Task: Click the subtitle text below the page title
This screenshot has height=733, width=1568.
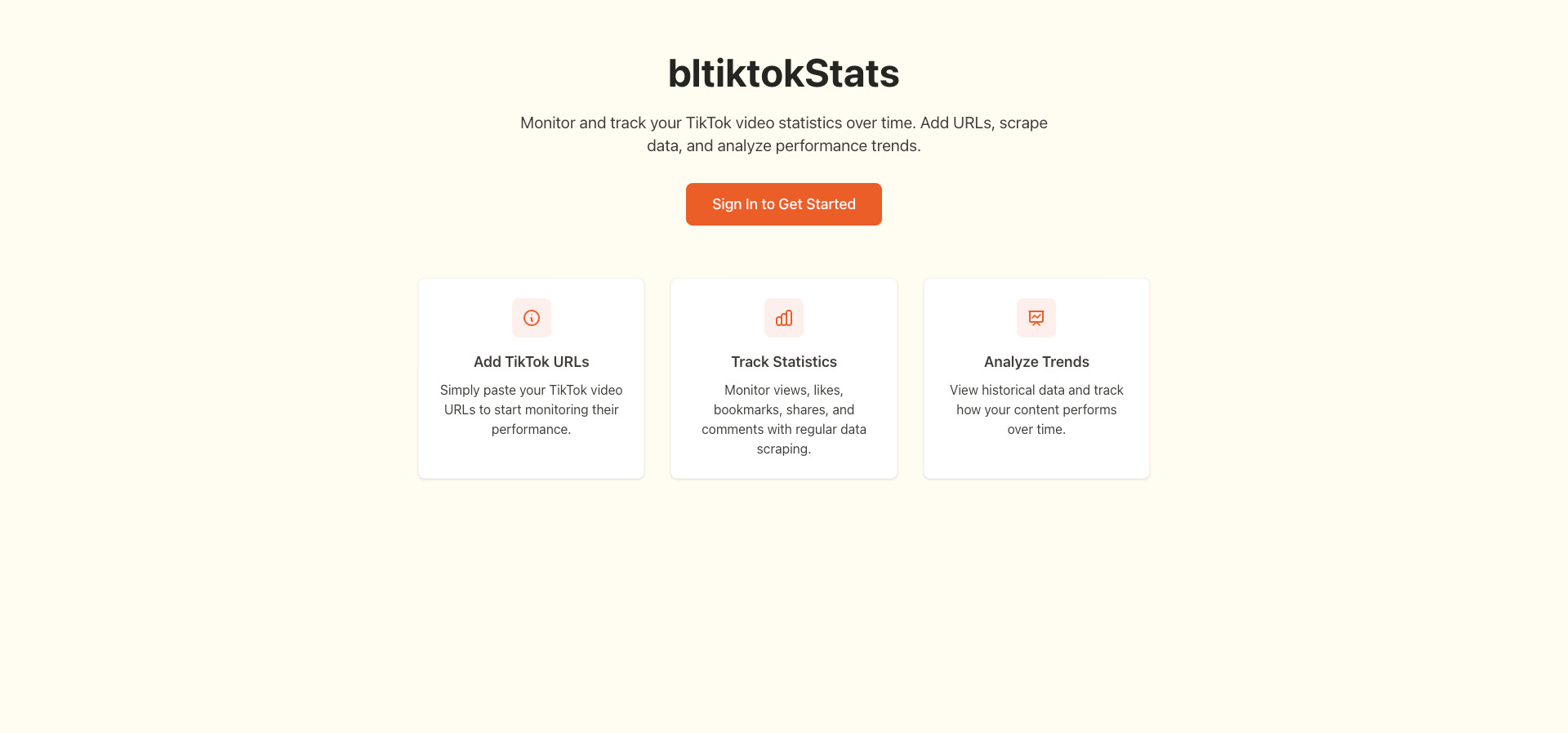Action: pyautogui.click(x=783, y=133)
